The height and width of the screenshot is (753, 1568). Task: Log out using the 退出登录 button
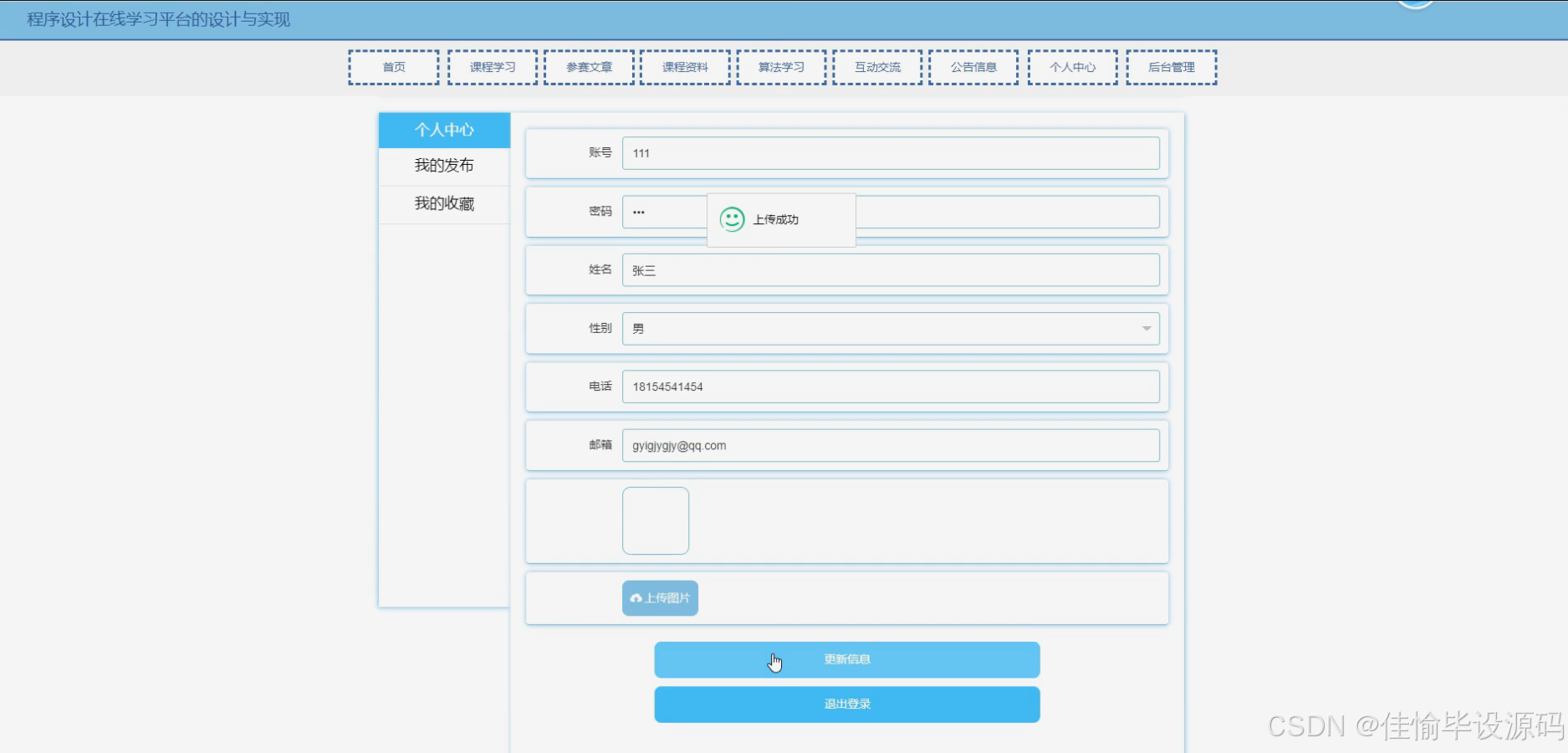tap(847, 704)
